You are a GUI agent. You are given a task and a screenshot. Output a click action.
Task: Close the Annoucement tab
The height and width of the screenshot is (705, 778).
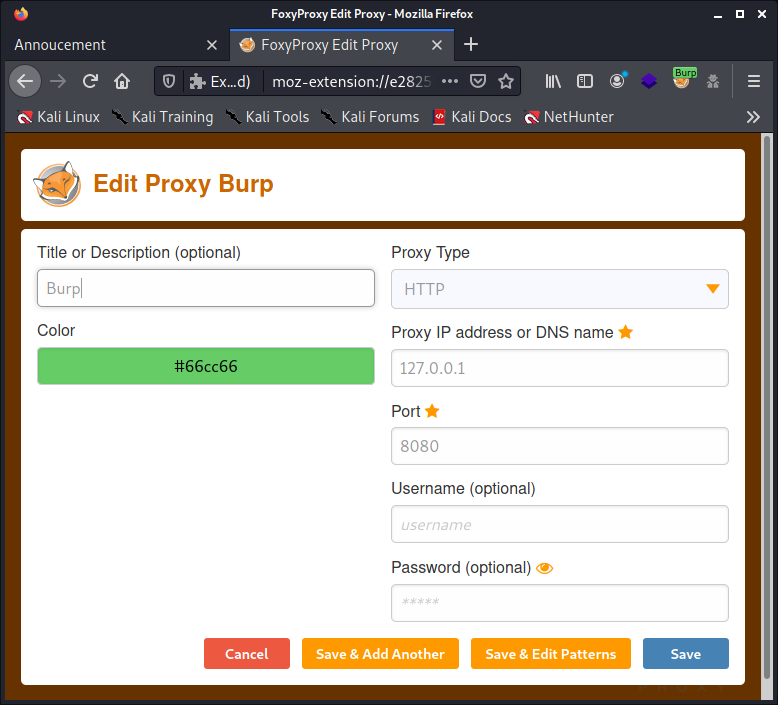tap(212, 45)
